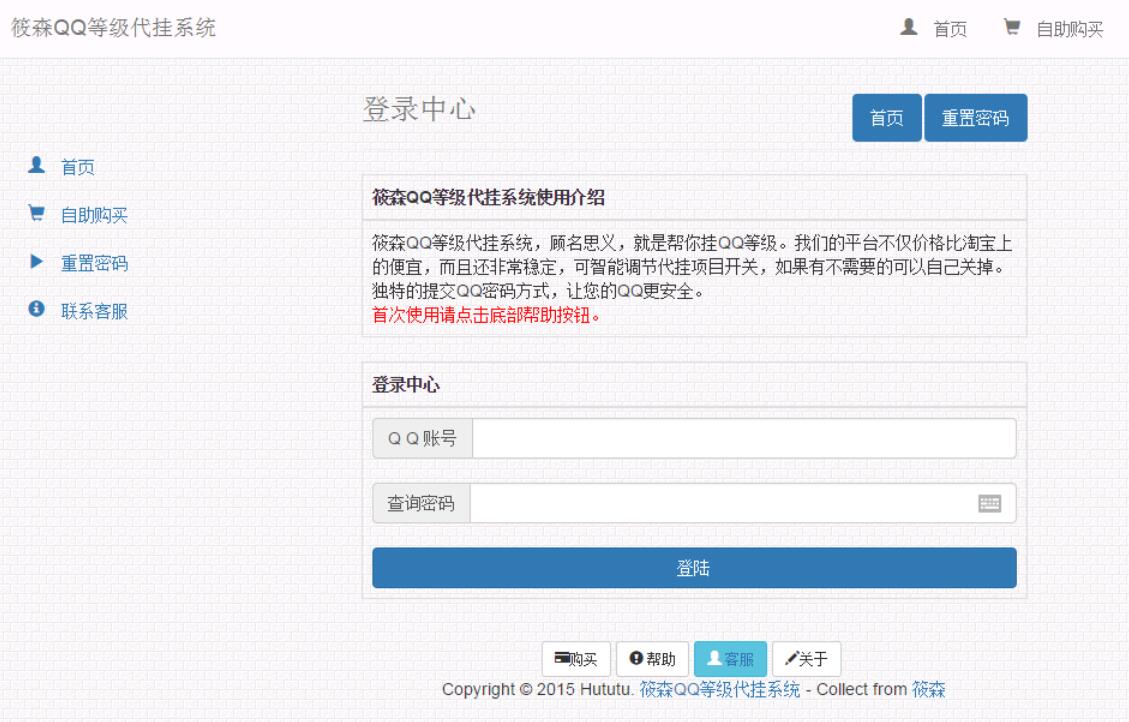
Task: Focus the QQ账号 input field
Action: point(745,438)
